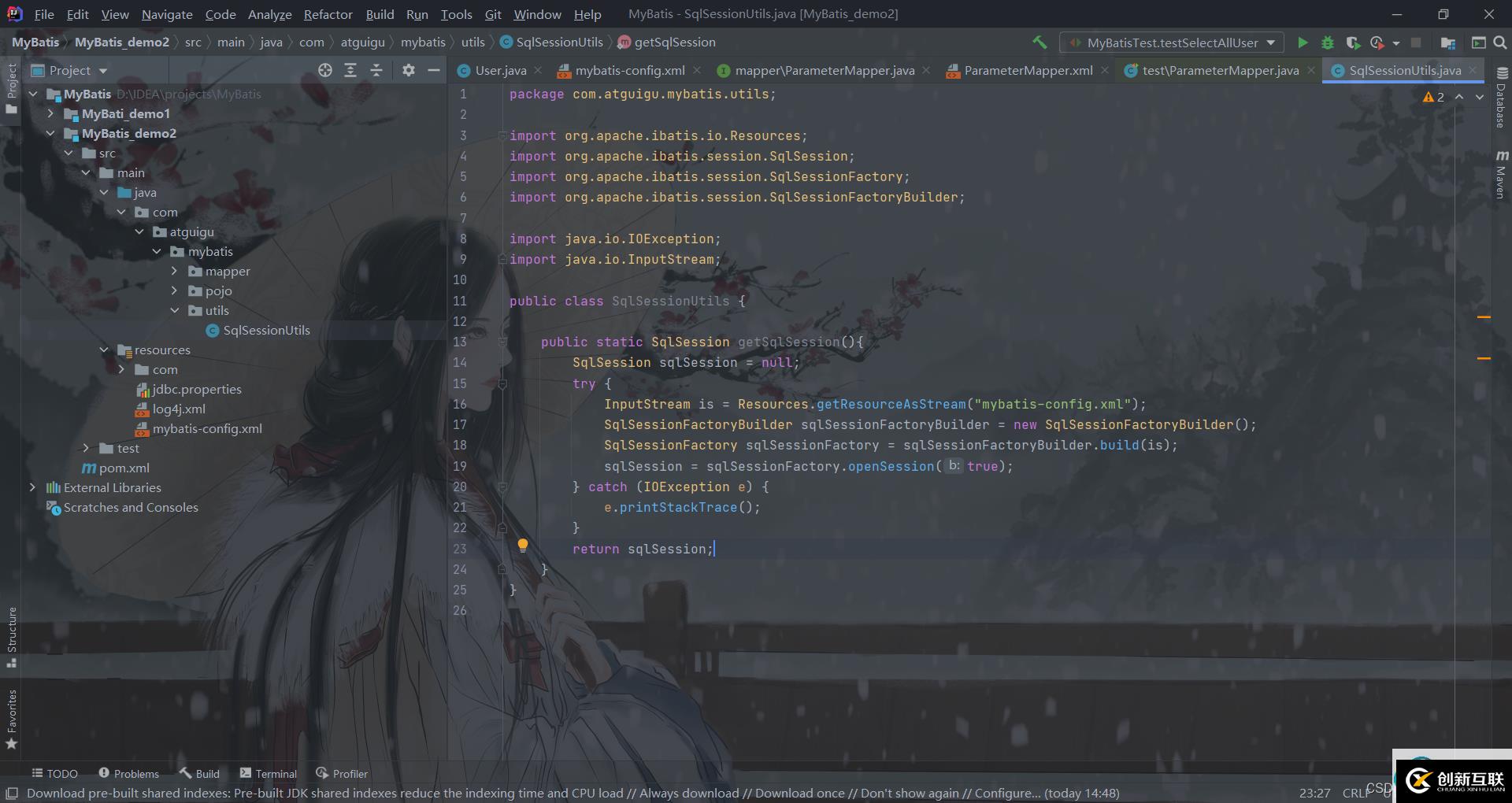Open the Analyze menu

269,14
